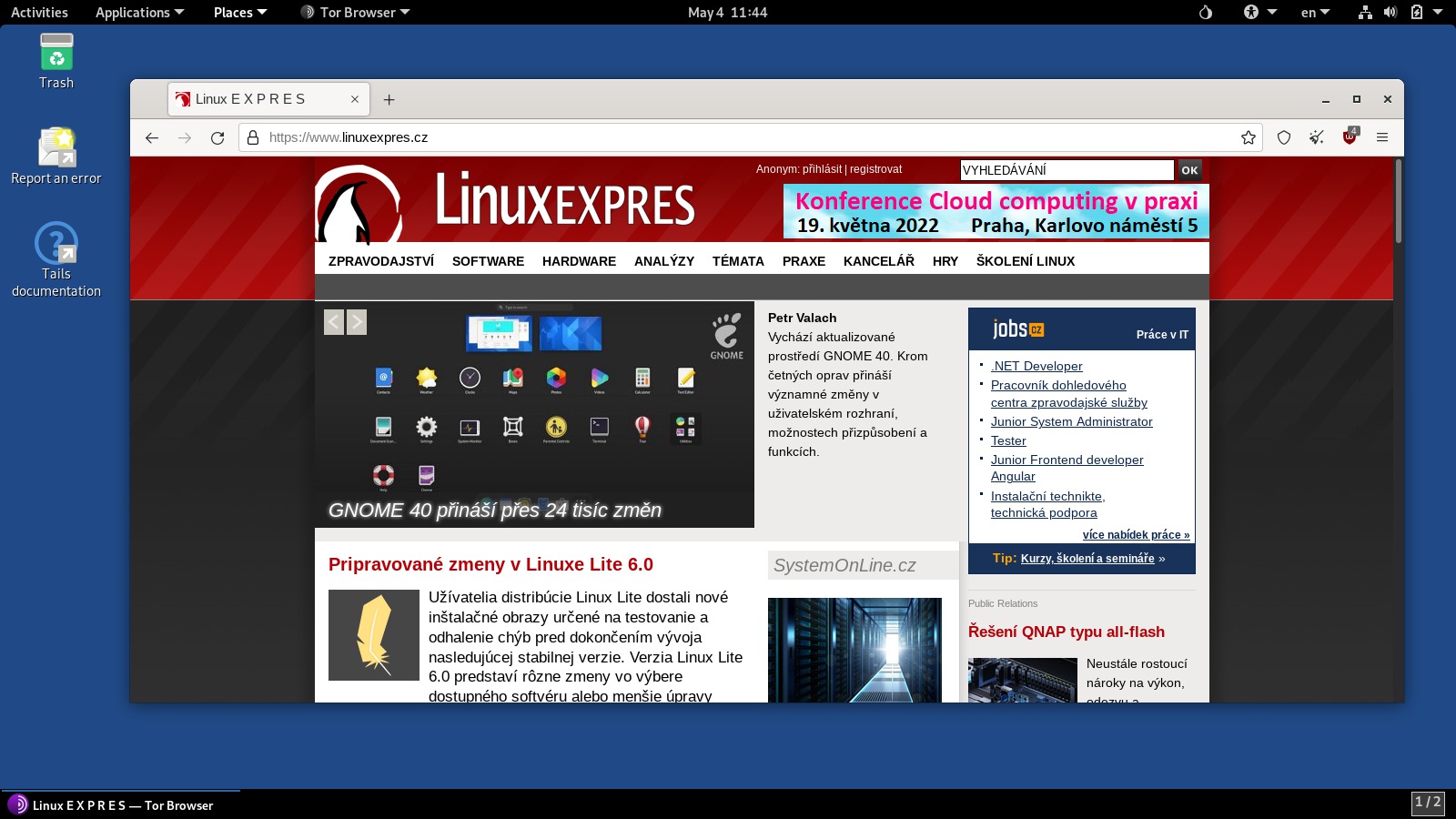Click the New Identity broom icon
This screenshot has height=819, width=1456.
click(x=1317, y=137)
